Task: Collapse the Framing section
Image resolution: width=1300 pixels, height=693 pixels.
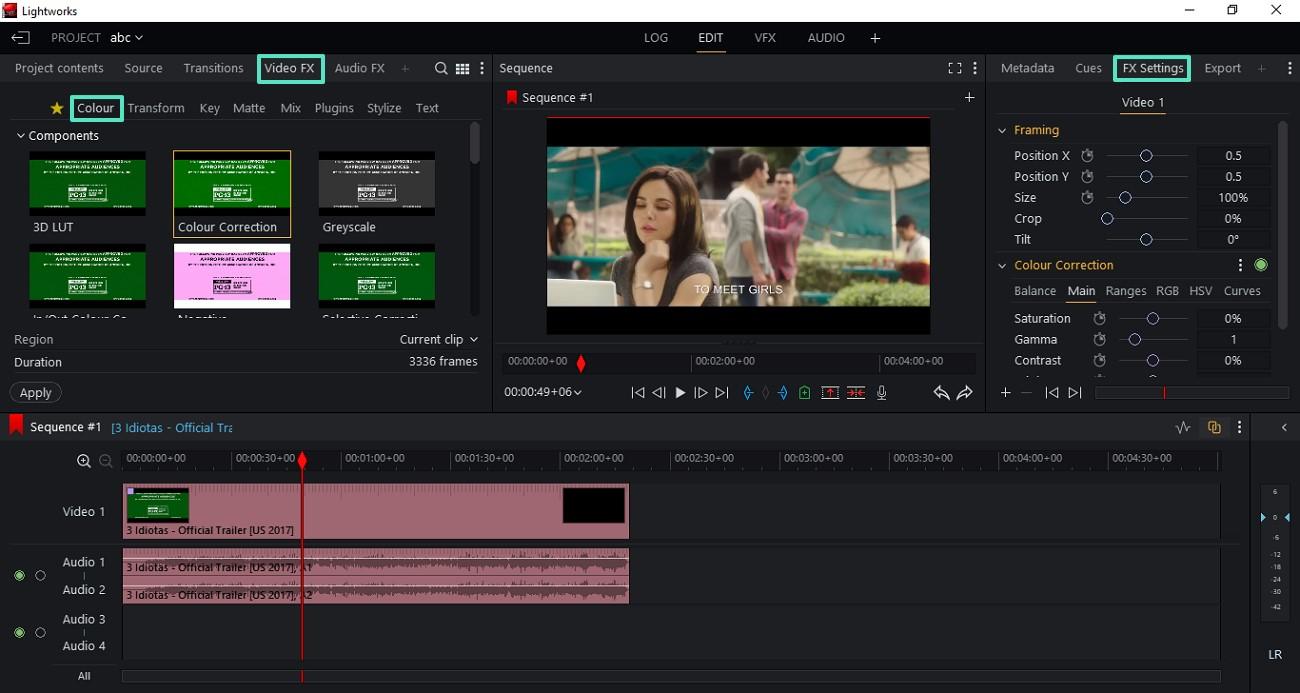Action: (x=1003, y=130)
